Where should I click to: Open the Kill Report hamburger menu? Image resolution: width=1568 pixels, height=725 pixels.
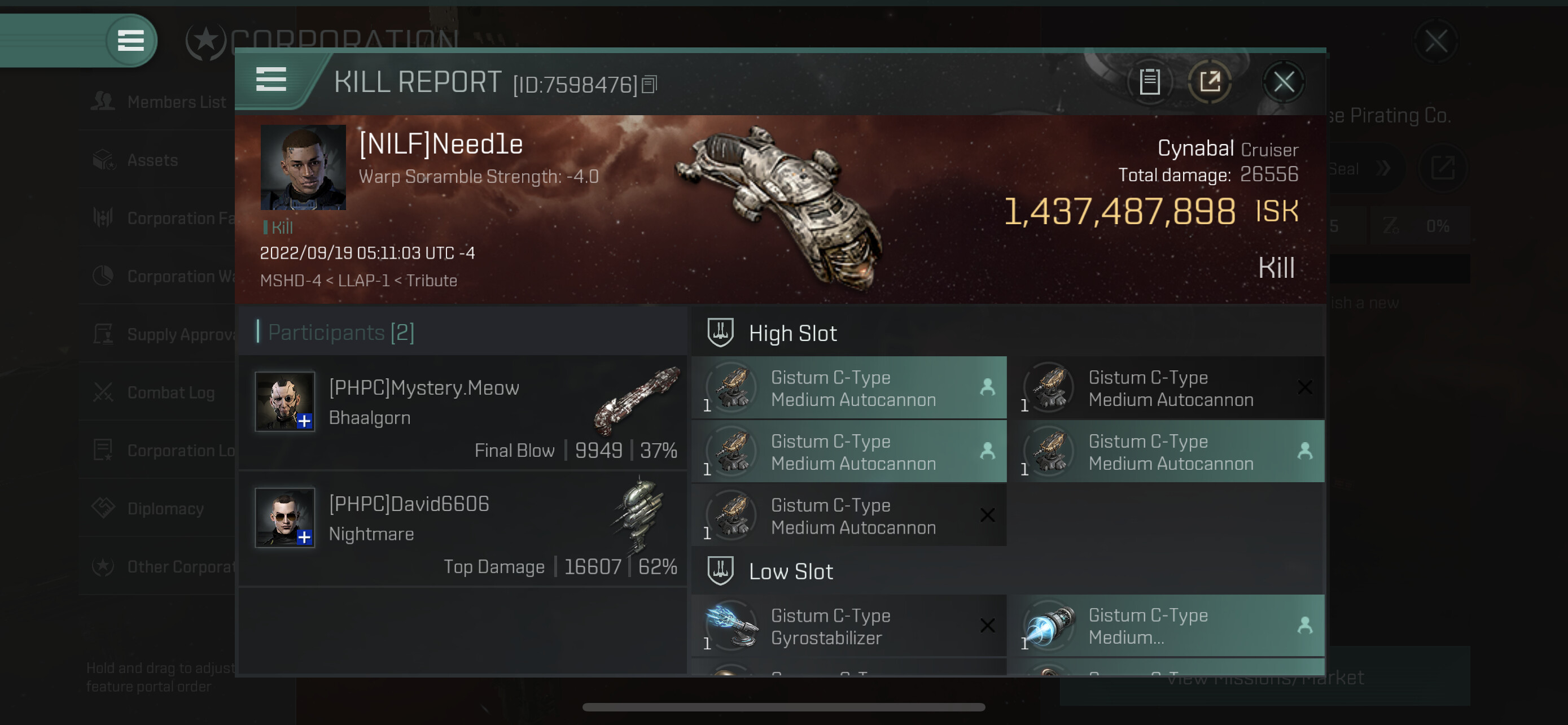click(x=271, y=80)
